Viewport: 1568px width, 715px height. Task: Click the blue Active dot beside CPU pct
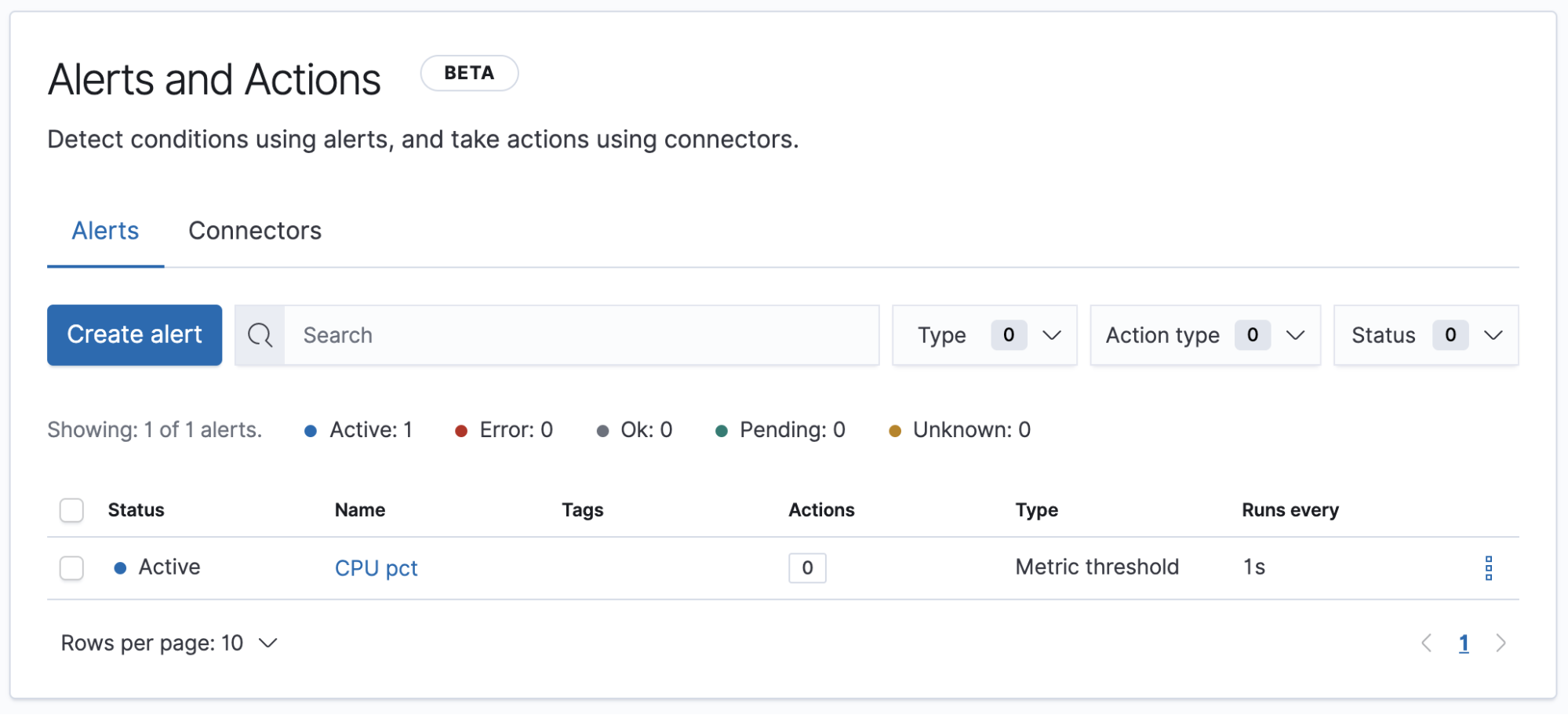(120, 567)
